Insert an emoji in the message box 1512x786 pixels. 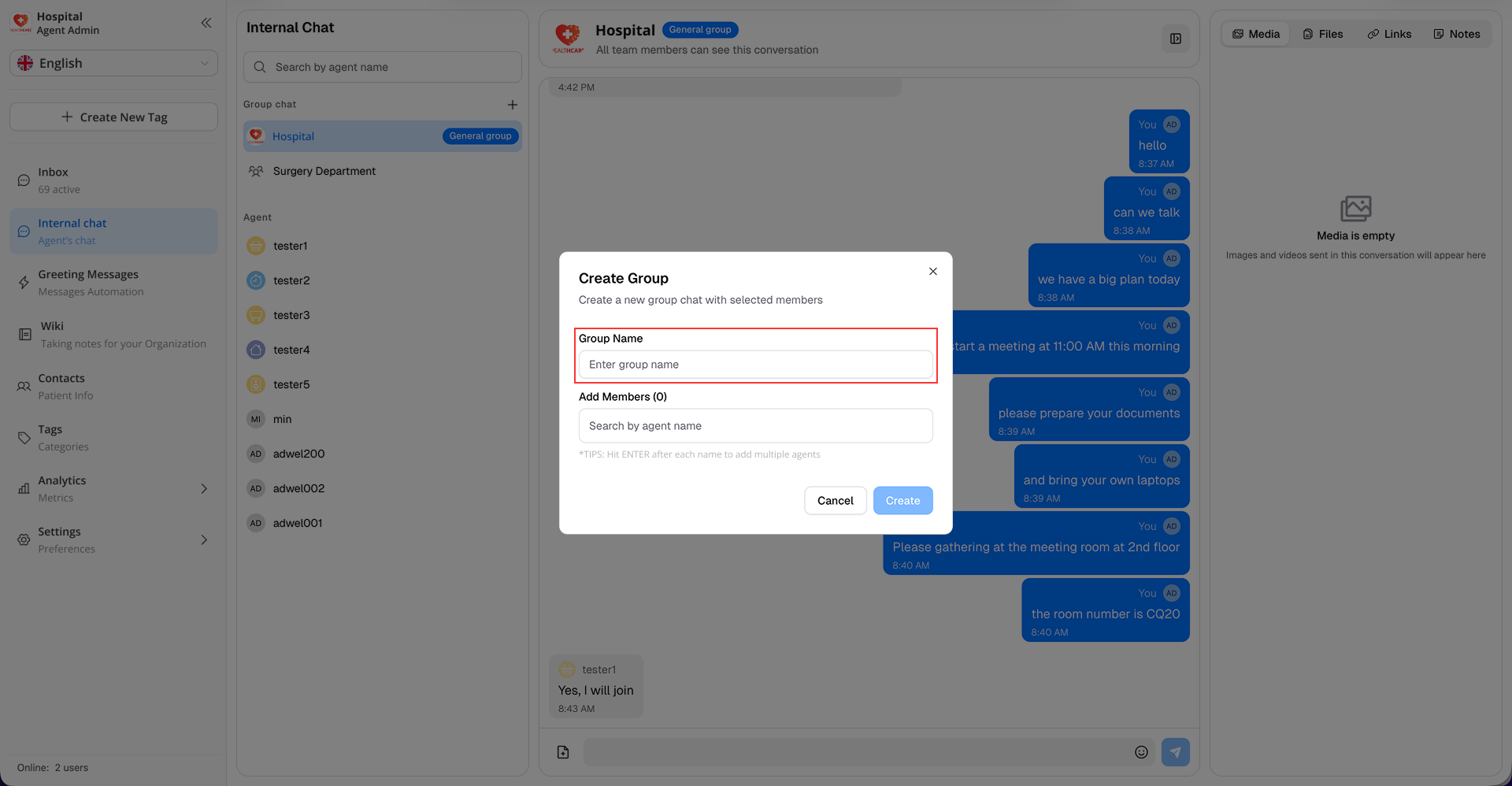coord(1140,751)
